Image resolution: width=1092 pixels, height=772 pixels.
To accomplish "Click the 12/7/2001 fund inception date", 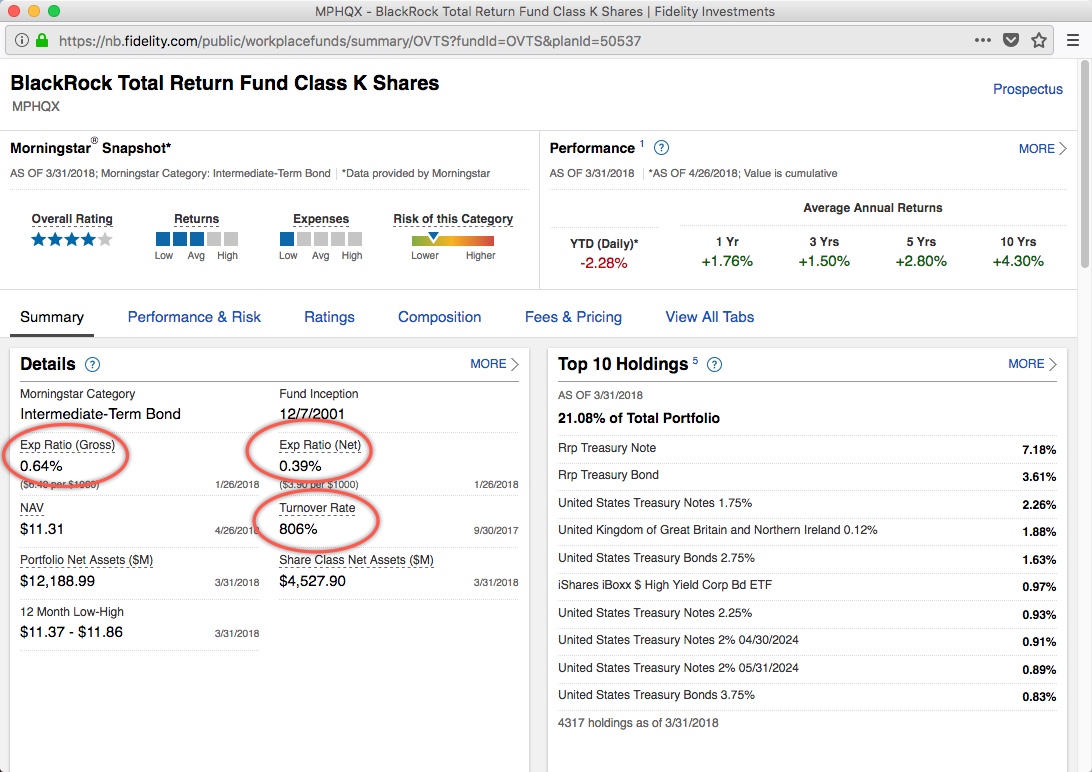I will (x=311, y=414).
